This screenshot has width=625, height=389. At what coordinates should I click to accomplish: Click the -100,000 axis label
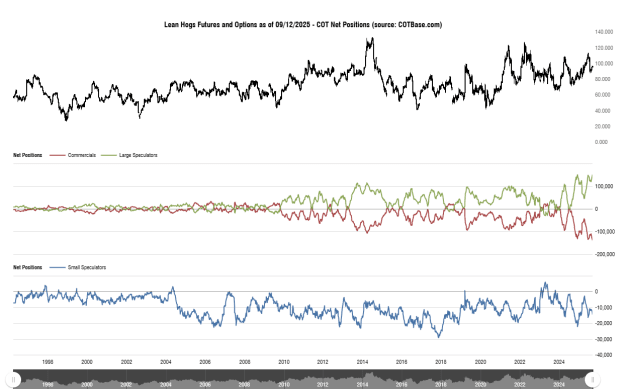tap(604, 232)
